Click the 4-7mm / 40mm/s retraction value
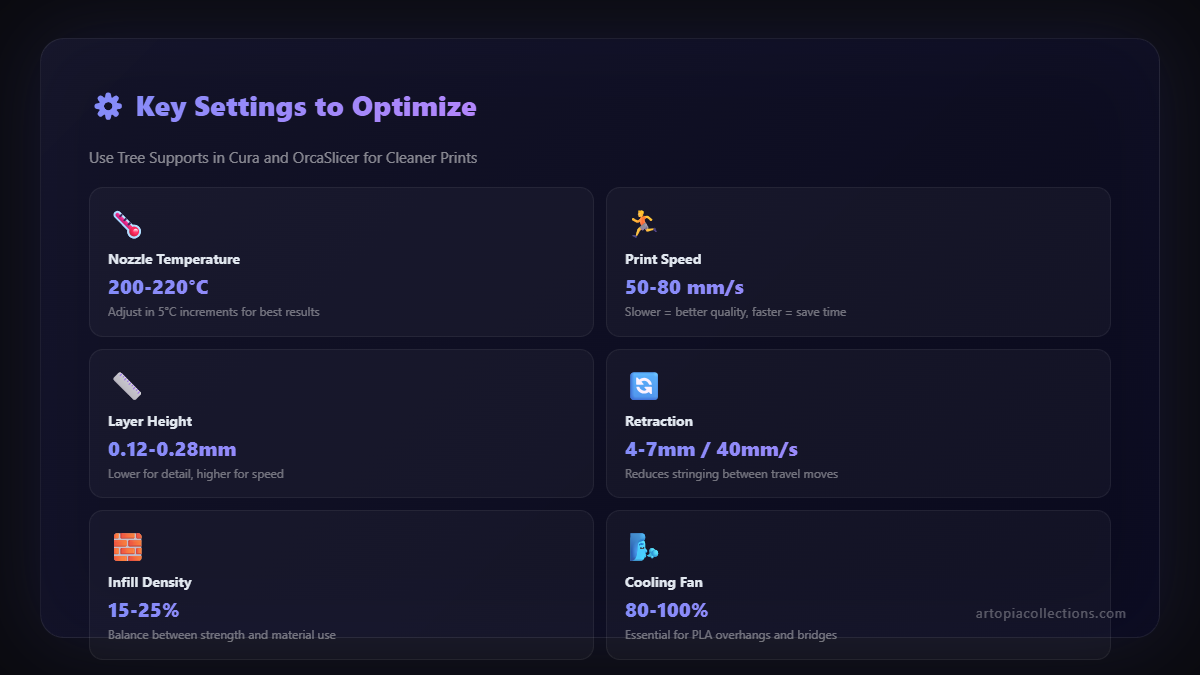1200x675 pixels. point(711,449)
